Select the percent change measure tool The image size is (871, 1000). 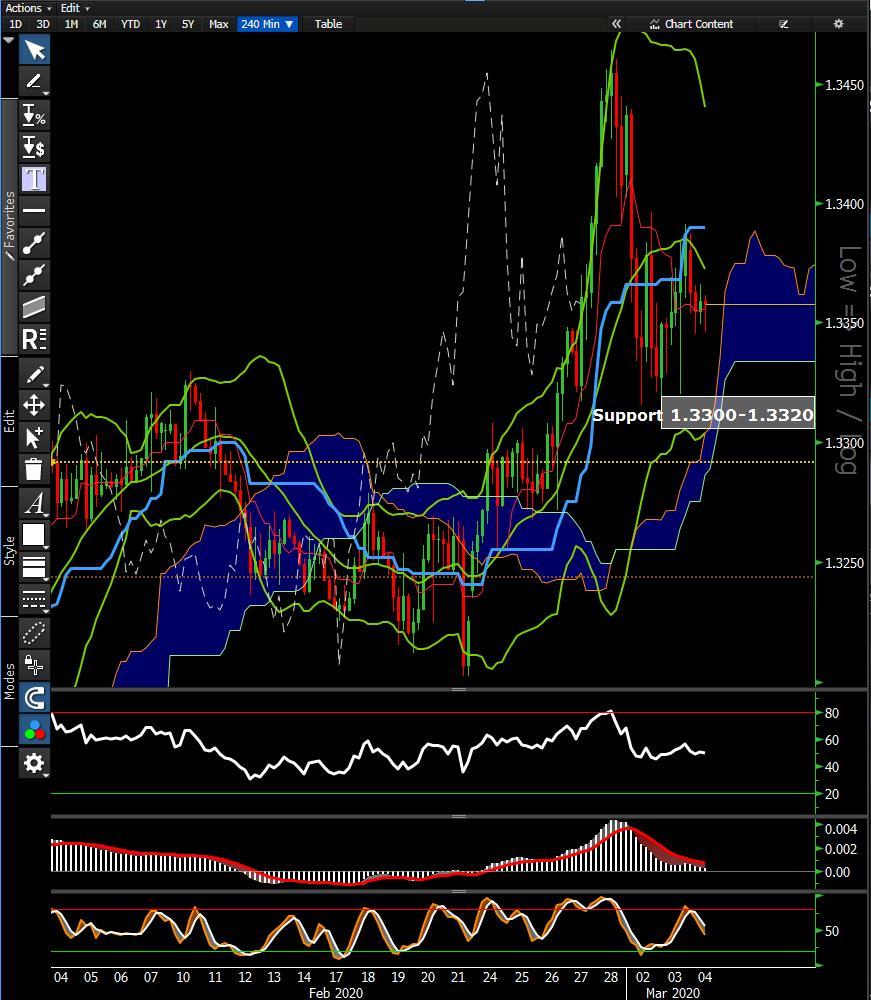tap(34, 116)
